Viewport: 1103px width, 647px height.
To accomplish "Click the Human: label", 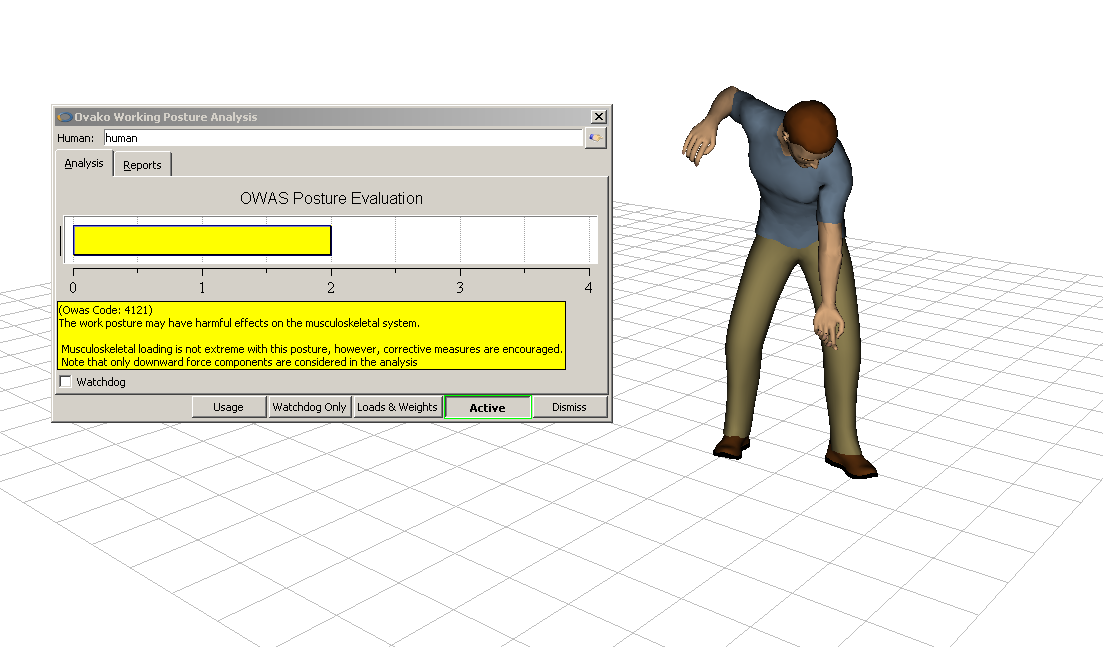I will (75, 139).
